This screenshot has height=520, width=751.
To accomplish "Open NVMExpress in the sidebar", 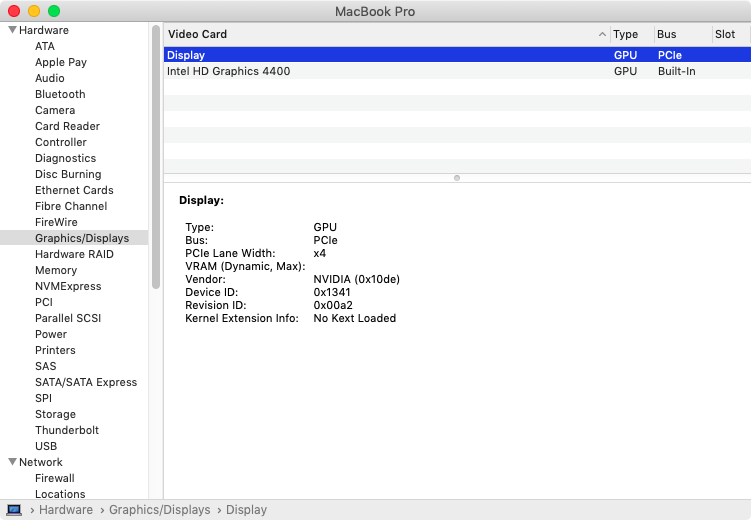I will tap(68, 286).
